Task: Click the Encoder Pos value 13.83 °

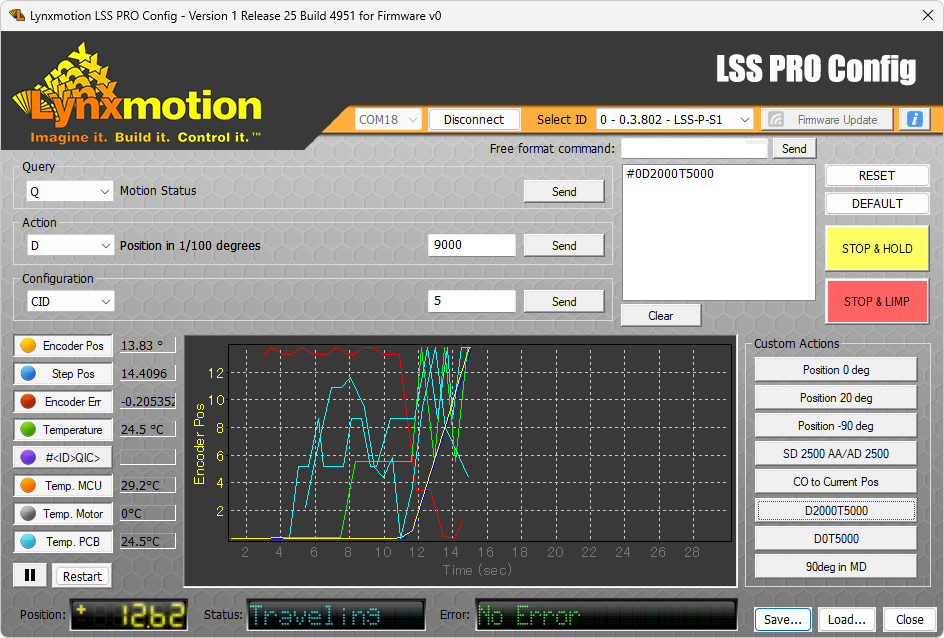Action: [147, 345]
